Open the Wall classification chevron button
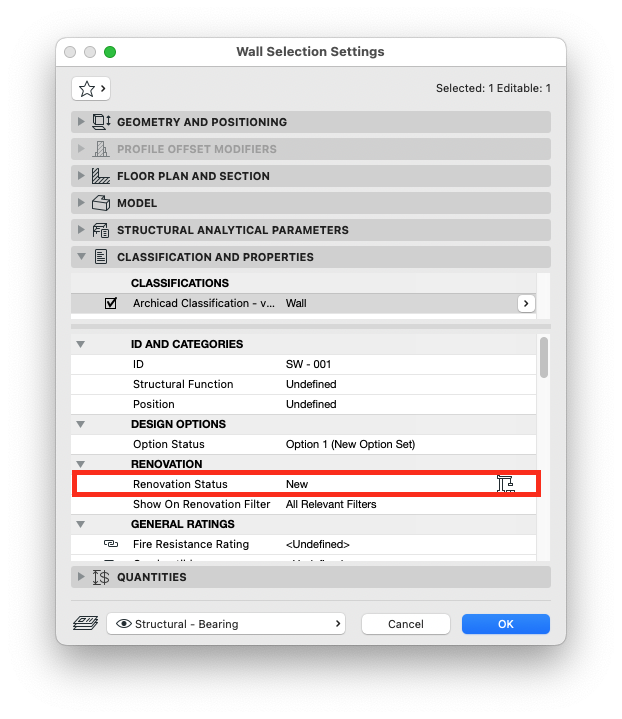 coord(526,303)
